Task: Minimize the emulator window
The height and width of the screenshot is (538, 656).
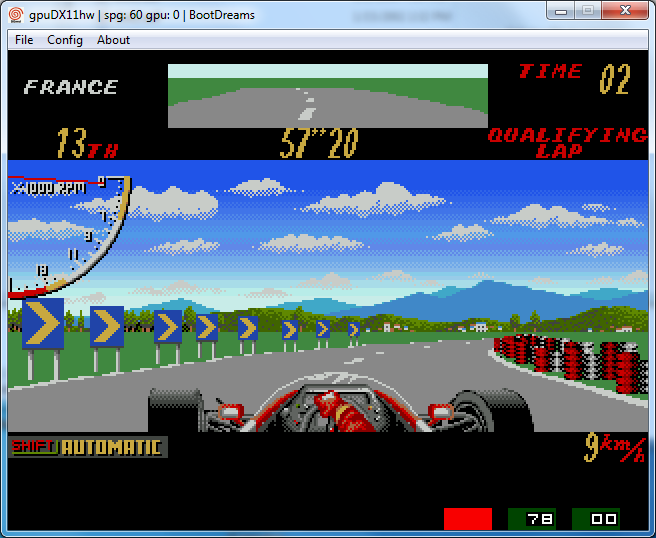Action: coord(561,11)
